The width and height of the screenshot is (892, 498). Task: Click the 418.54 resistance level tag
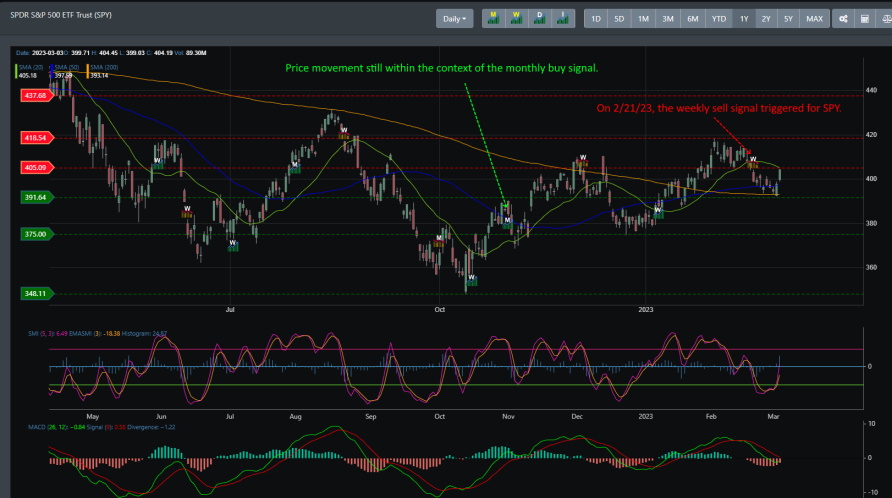point(36,138)
